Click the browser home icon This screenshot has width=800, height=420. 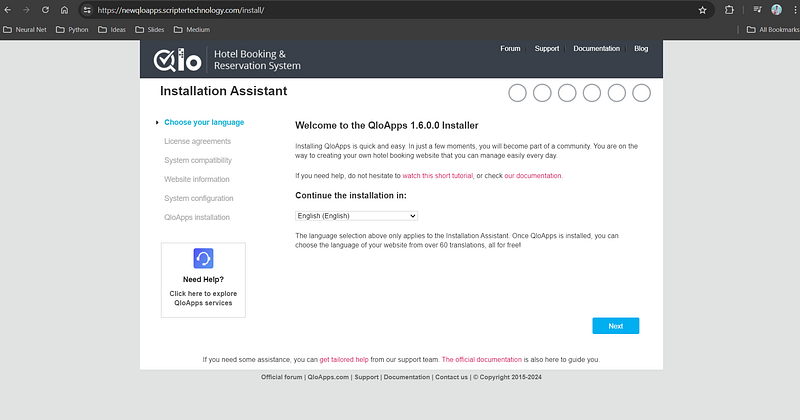[x=65, y=10]
